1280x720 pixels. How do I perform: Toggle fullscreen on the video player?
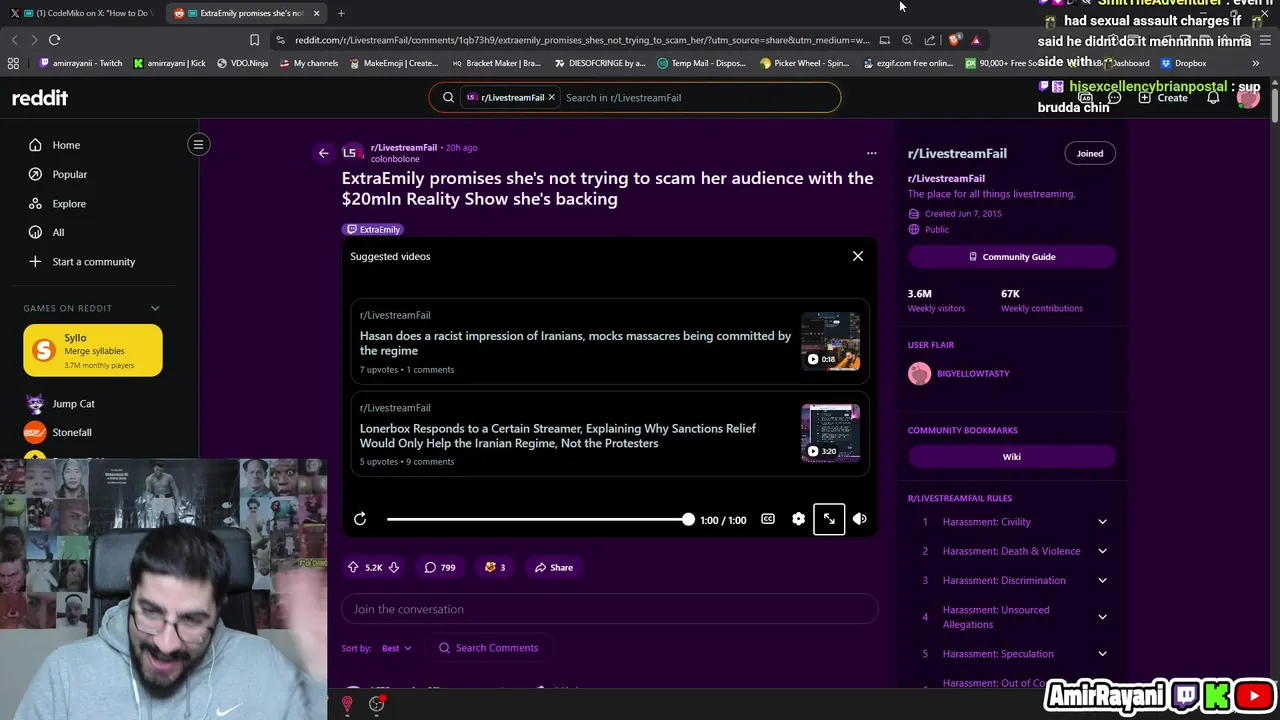click(829, 519)
